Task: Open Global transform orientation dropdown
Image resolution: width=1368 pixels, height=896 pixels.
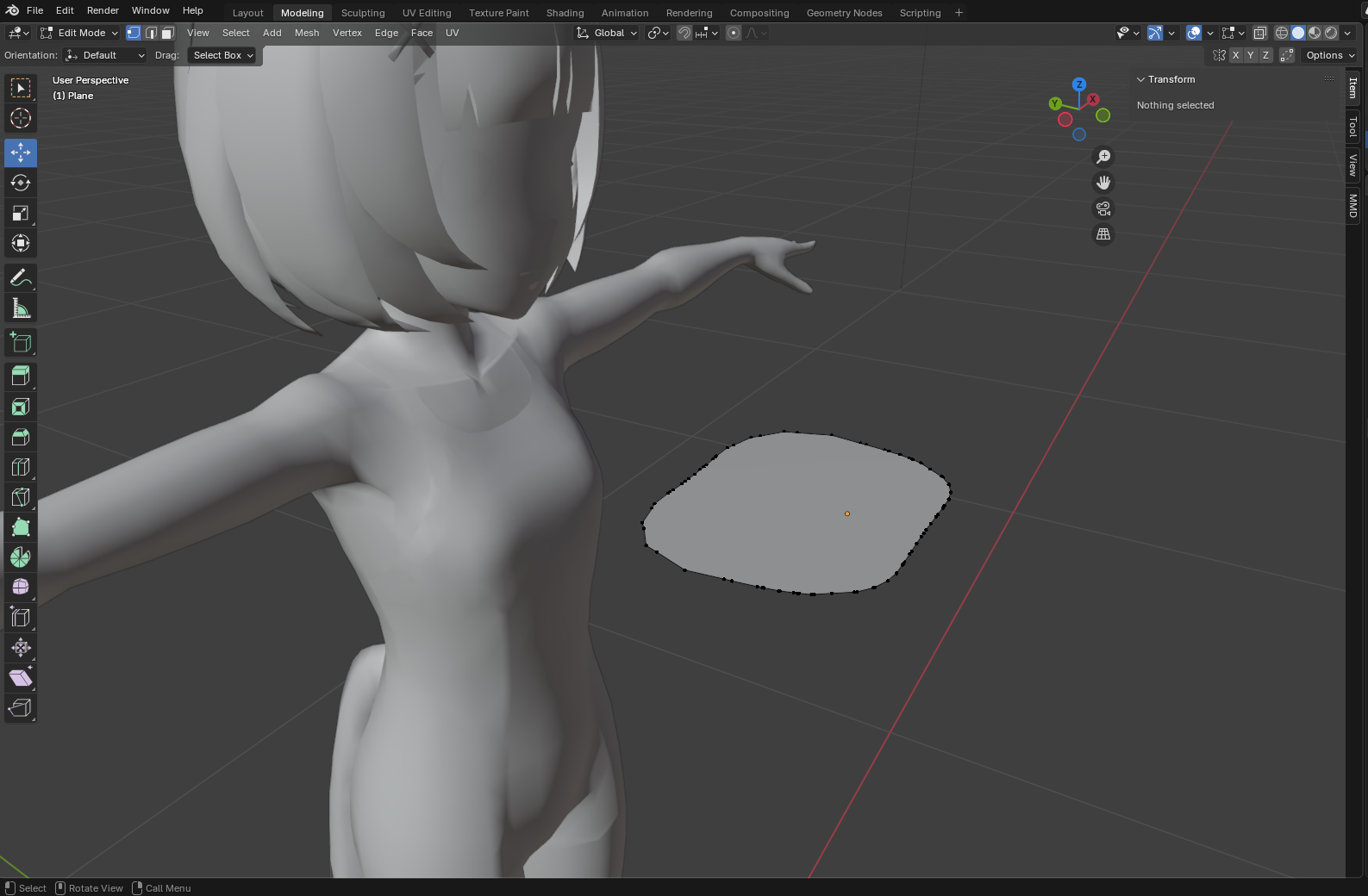Action: 608,33
